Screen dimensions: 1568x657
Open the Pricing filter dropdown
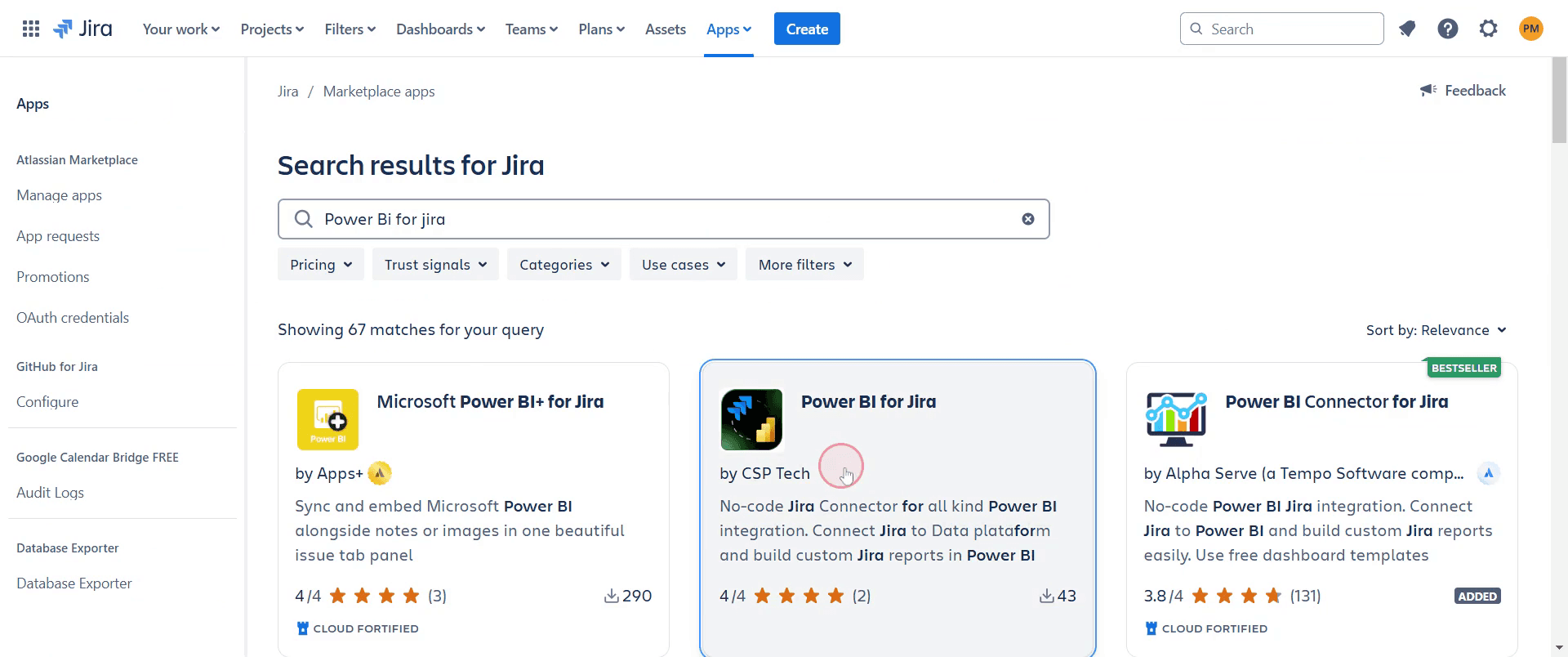[x=321, y=265]
